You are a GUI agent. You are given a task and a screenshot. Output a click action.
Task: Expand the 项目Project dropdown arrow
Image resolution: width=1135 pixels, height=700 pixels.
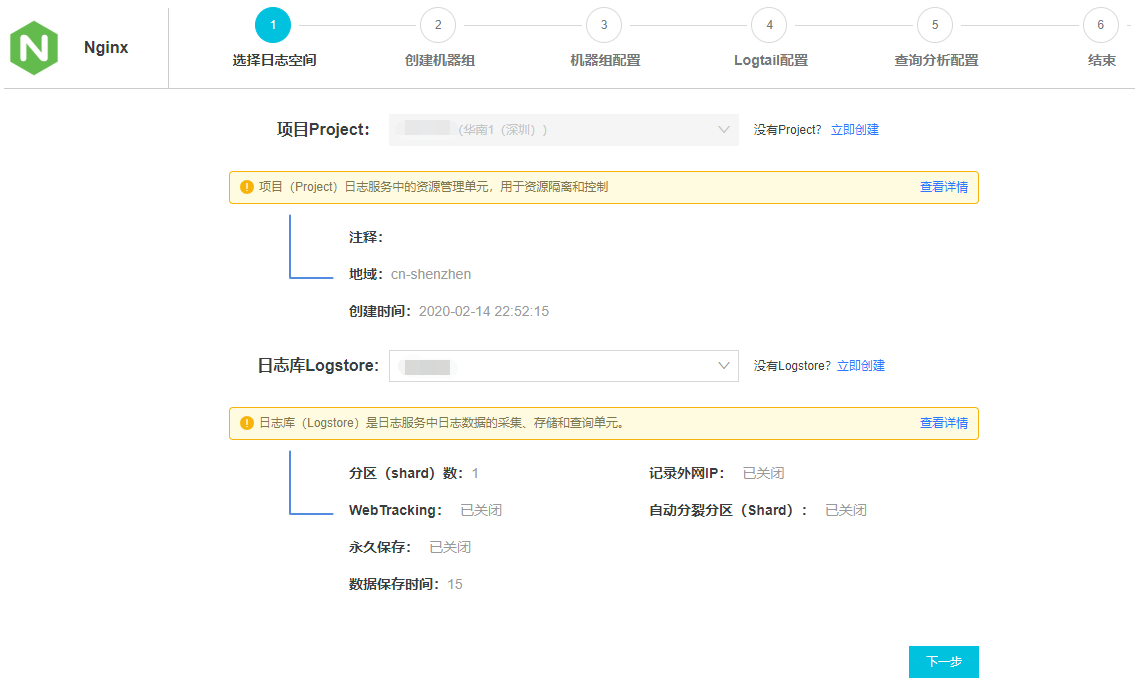pyautogui.click(x=724, y=130)
